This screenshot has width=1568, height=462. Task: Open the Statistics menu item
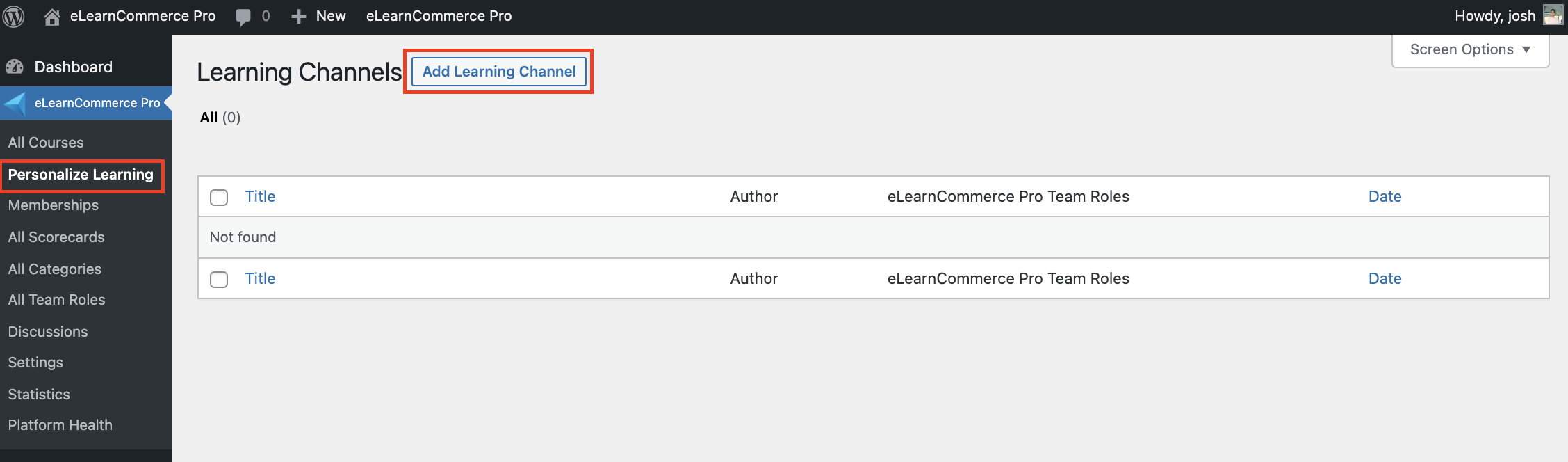coord(39,395)
